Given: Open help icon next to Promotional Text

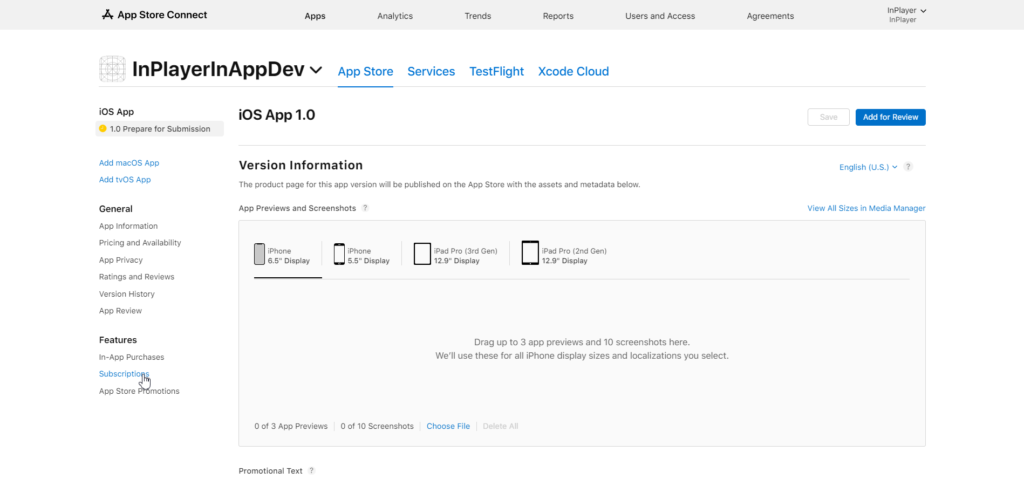Looking at the screenshot, I should coord(312,471).
